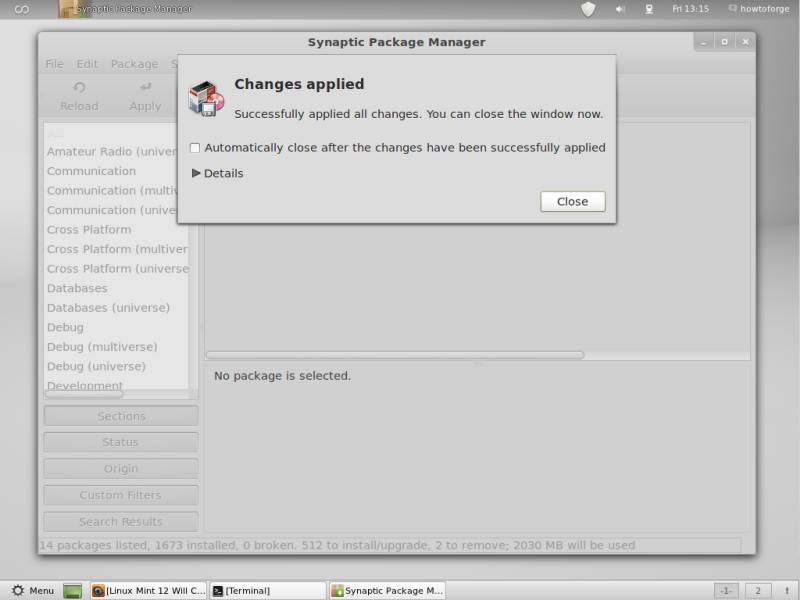The height and width of the screenshot is (600, 800).
Task: Open the howtoforge user menu
Action: point(759,9)
